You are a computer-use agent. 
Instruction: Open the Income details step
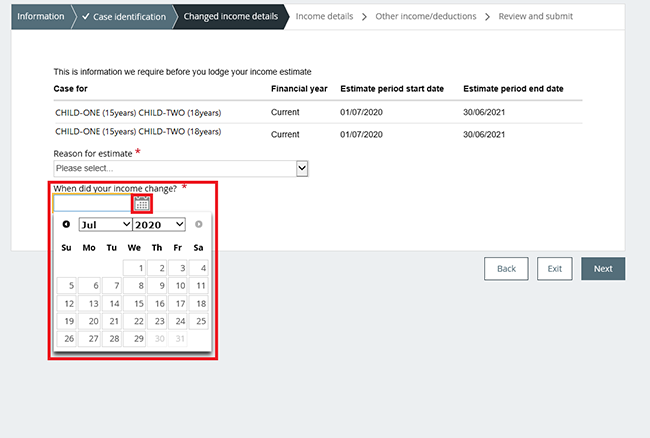click(324, 16)
